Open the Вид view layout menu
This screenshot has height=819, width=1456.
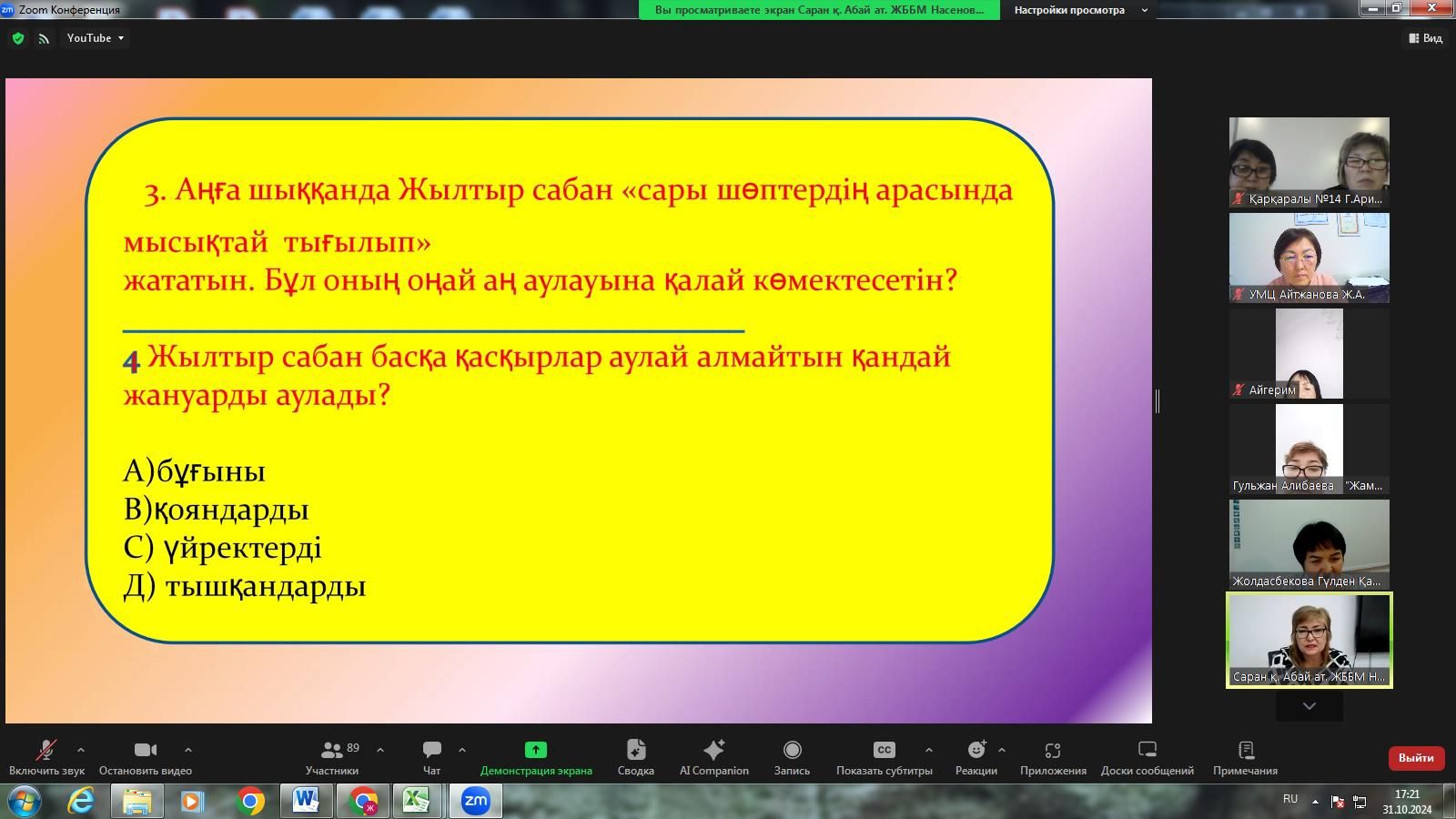(1425, 38)
